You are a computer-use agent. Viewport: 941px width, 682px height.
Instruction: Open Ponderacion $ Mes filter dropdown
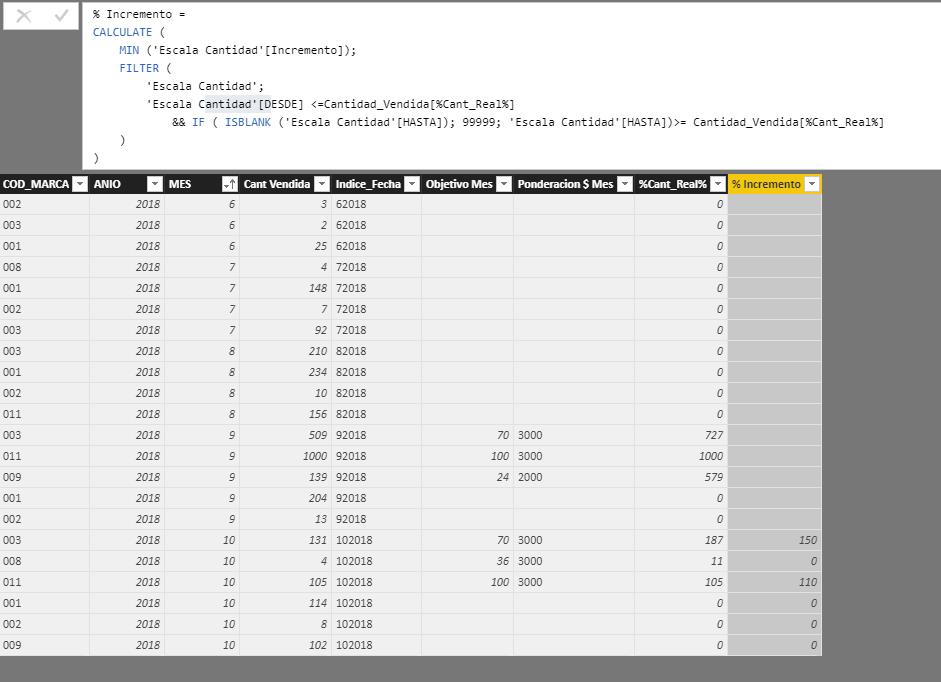625,184
